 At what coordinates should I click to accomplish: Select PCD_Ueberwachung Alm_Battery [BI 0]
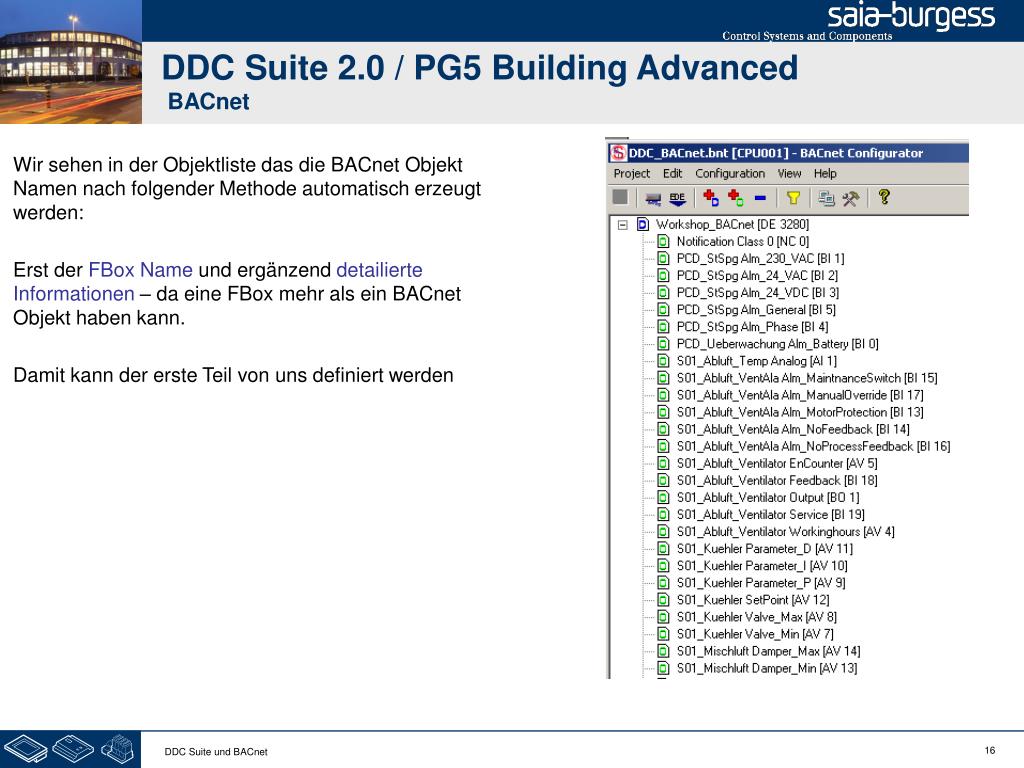(x=777, y=344)
